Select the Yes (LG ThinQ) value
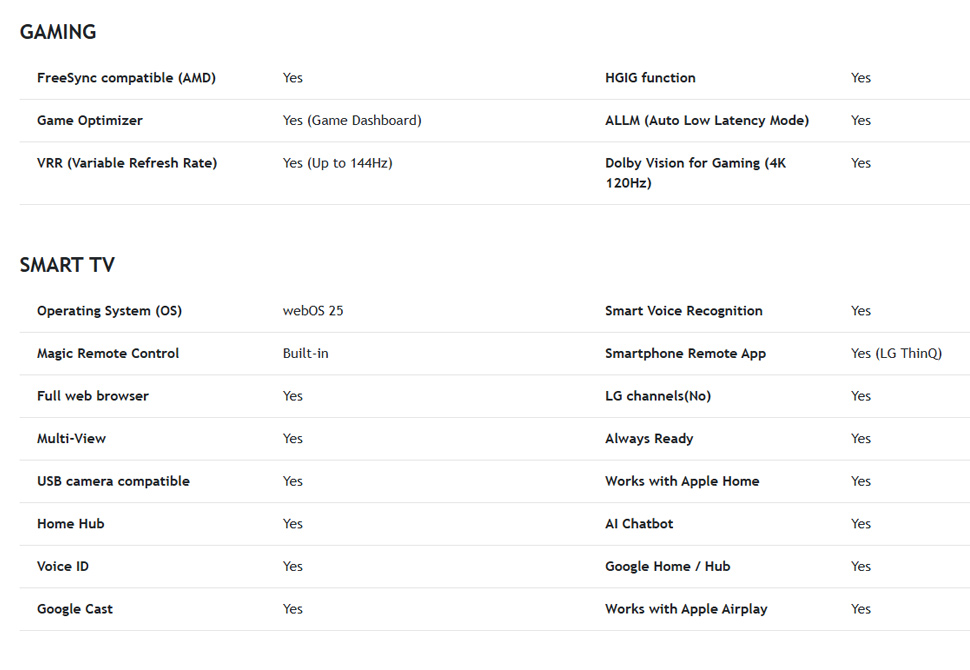Screen dimensions: 970x670 pyautogui.click(x=896, y=354)
